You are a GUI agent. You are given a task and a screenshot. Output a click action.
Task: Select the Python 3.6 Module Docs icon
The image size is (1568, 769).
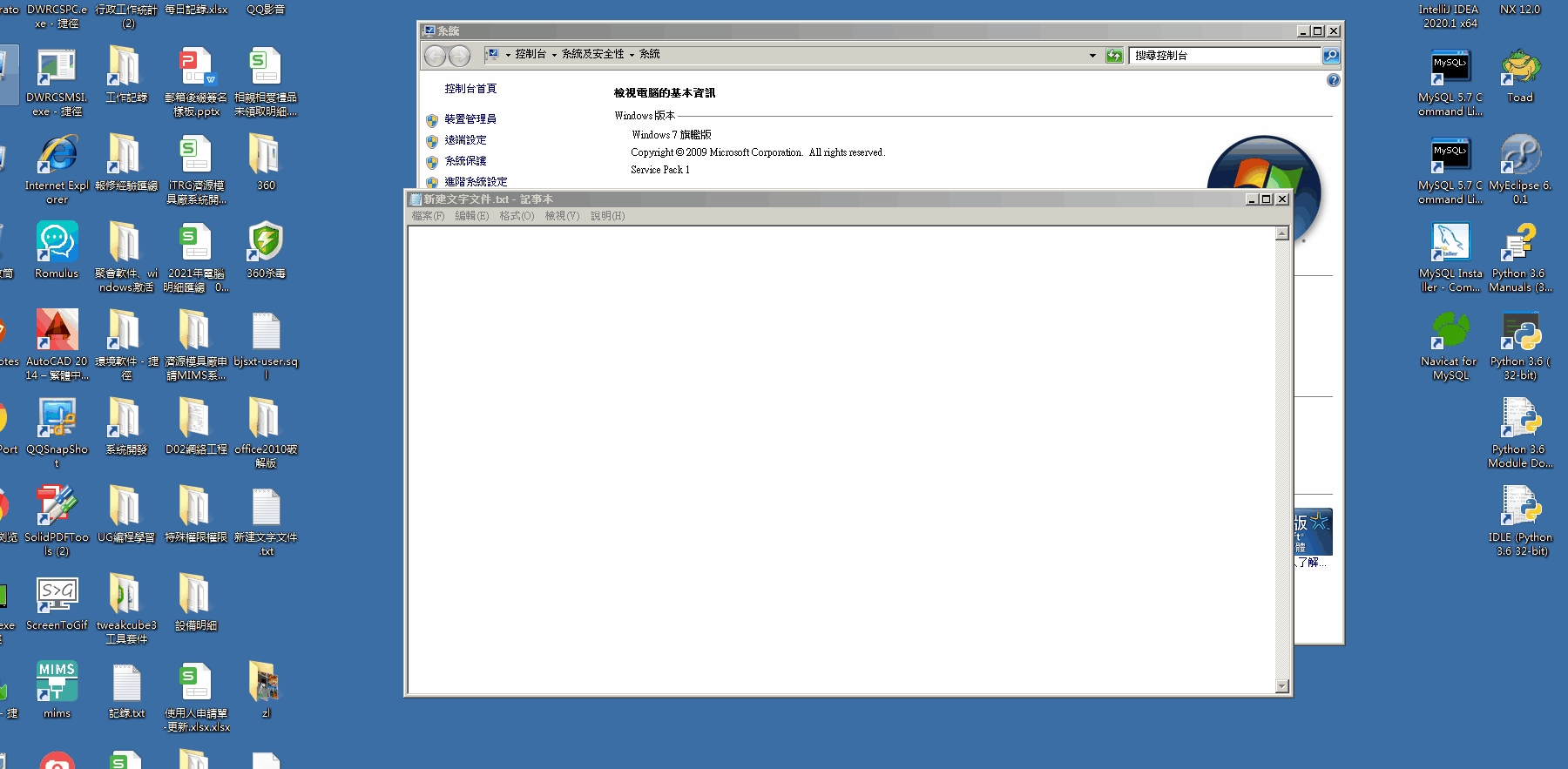[1520, 434]
